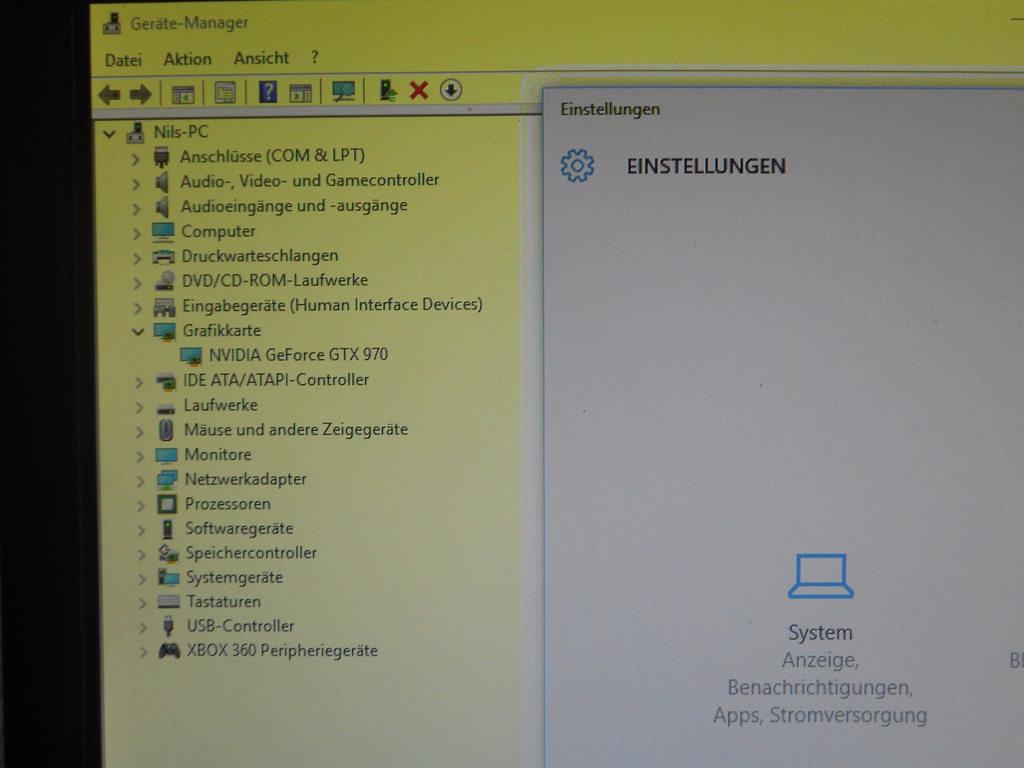
Task: Expand the Laufwerke category chevron
Action: 139,407
